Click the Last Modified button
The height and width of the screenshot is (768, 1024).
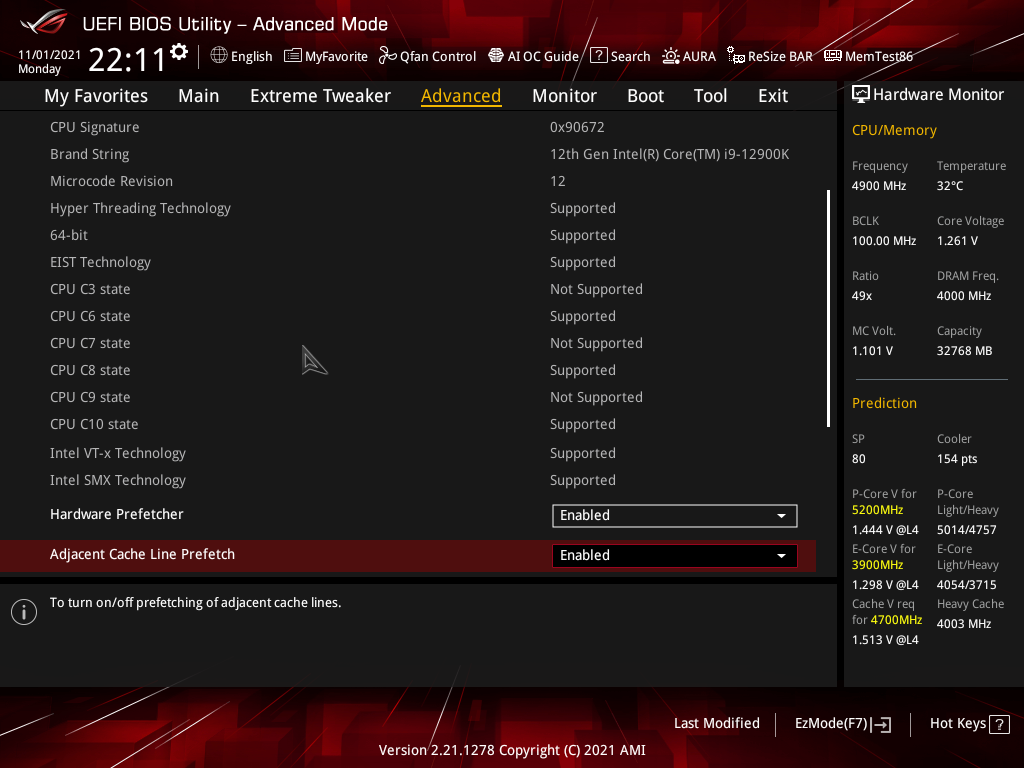point(716,723)
